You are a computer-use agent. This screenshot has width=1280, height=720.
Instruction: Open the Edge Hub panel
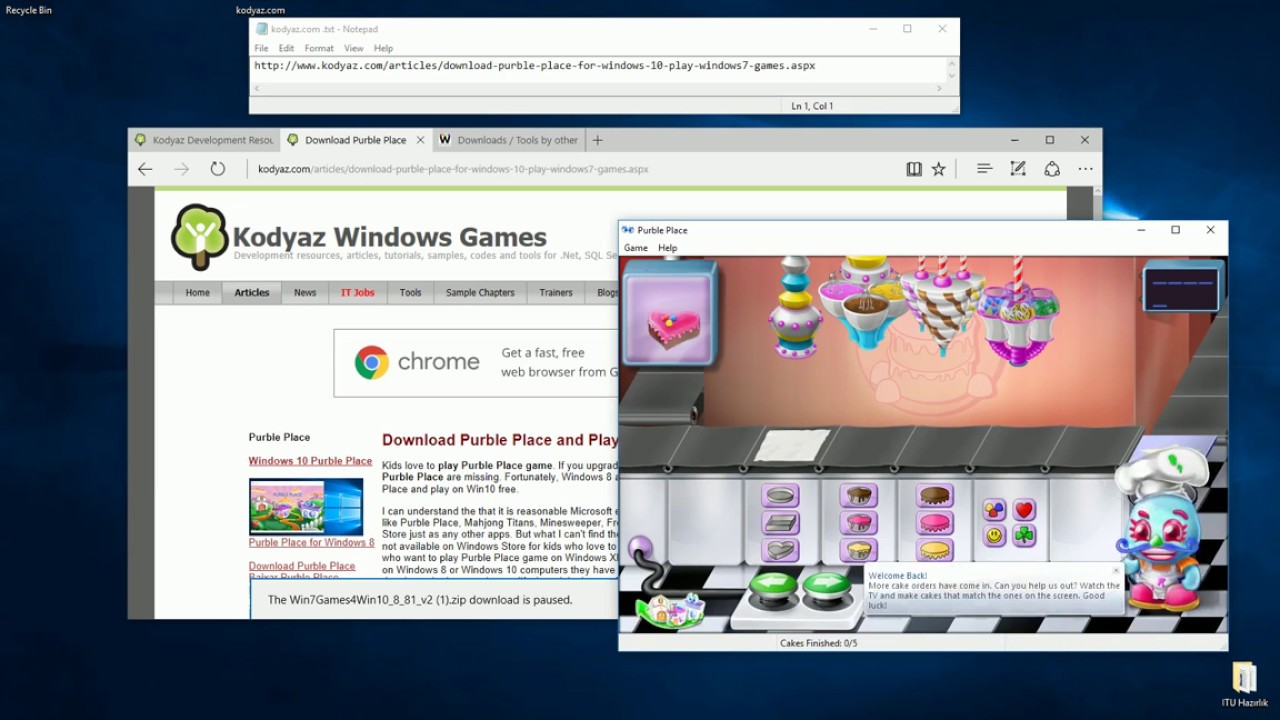tap(984, 169)
